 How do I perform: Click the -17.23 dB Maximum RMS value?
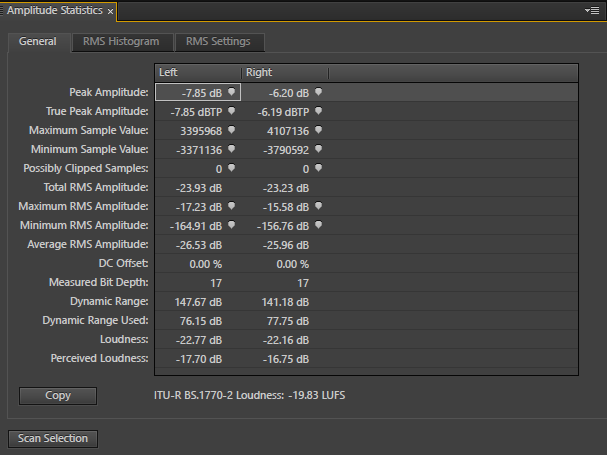click(199, 207)
